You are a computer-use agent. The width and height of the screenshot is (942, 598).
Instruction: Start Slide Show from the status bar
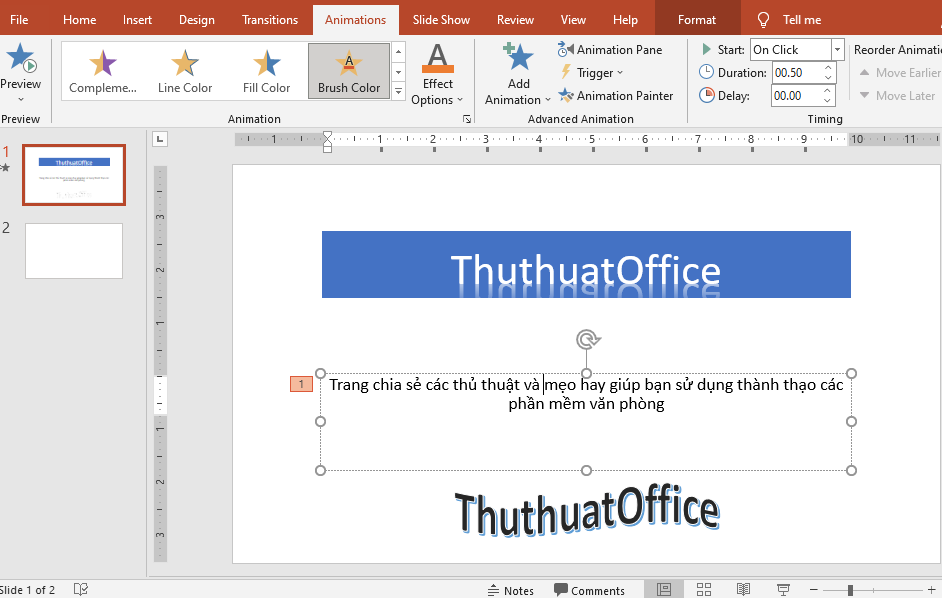783,589
